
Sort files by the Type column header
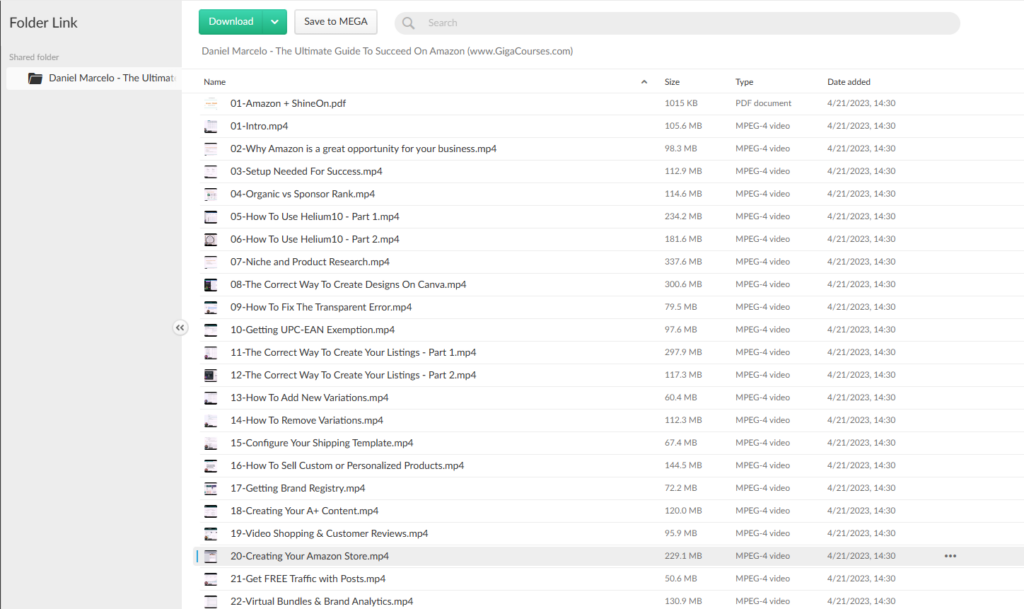coord(744,82)
